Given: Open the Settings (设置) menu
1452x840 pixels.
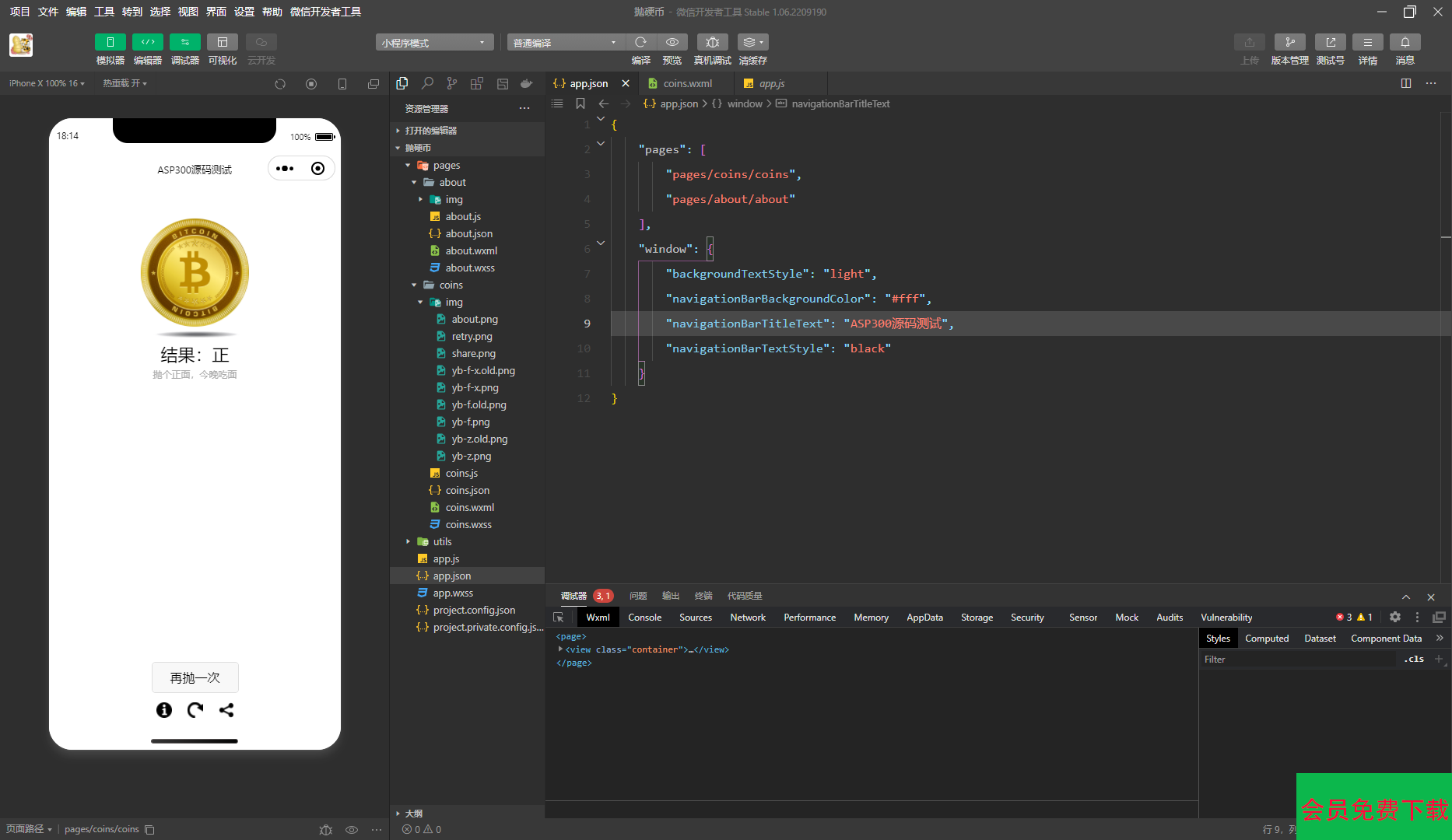Looking at the screenshot, I should click(x=244, y=12).
